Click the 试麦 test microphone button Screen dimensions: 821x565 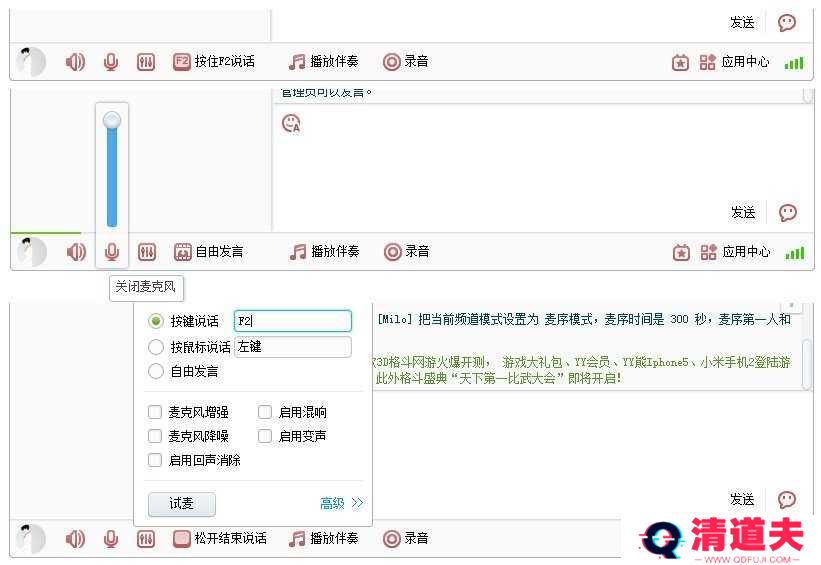(x=181, y=504)
